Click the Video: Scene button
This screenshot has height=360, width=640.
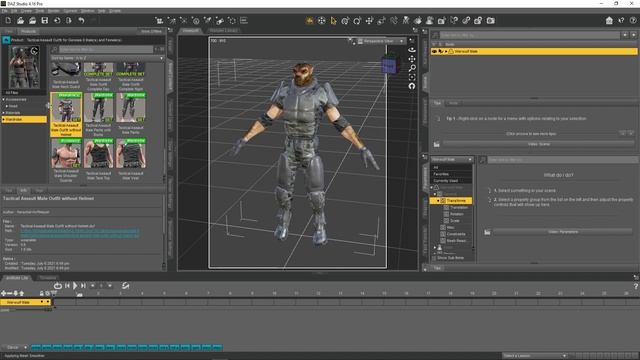(539, 144)
